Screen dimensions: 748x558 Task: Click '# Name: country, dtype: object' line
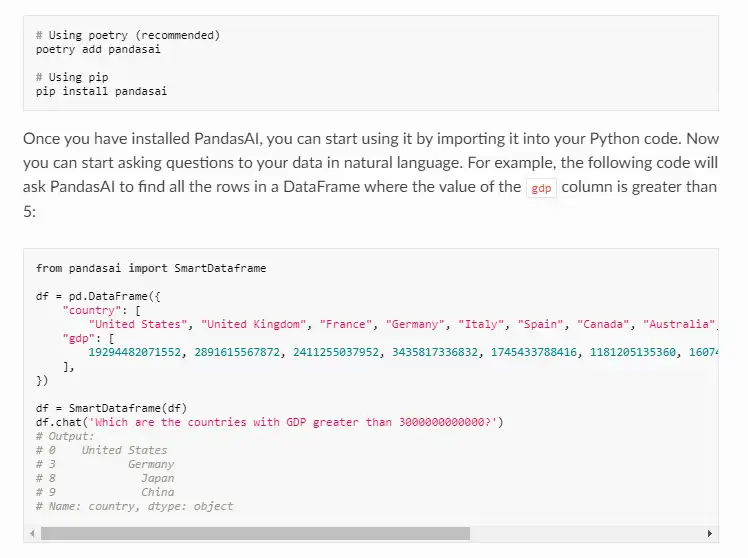[x=135, y=506]
